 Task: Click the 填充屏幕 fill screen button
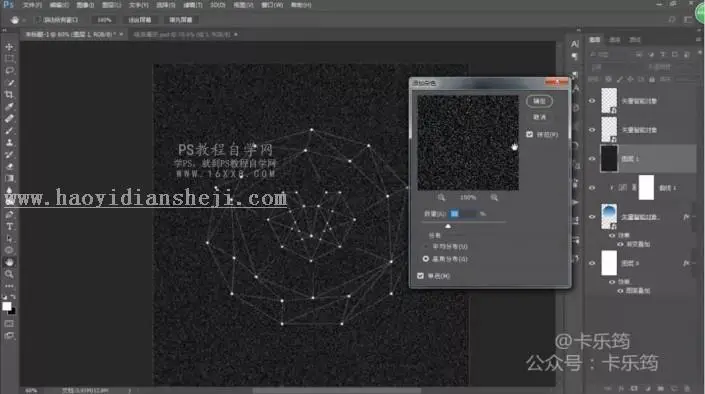coord(181,20)
